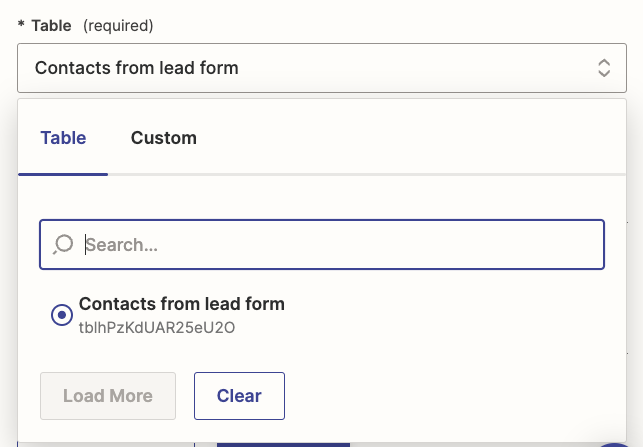Click the required asterisk marker
This screenshot has height=447, width=643.
pyautogui.click(x=21, y=24)
